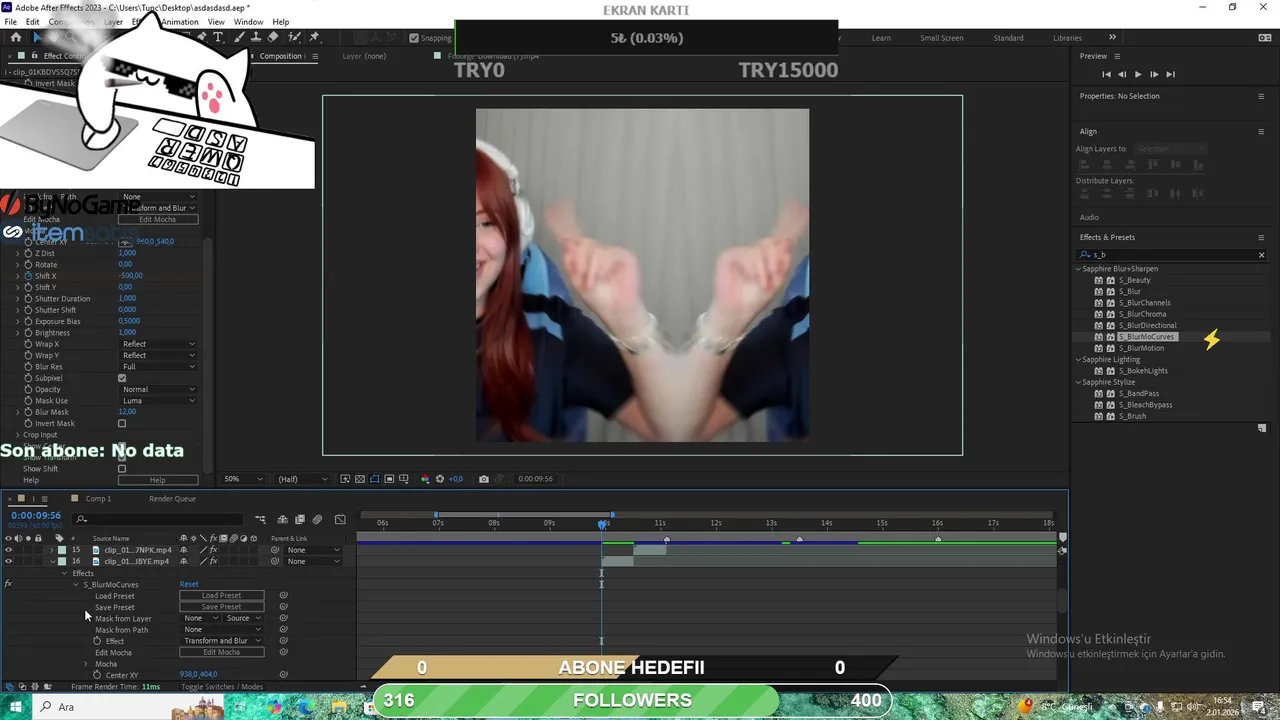
Task: Enable frame blending for timeline
Action: (300, 520)
